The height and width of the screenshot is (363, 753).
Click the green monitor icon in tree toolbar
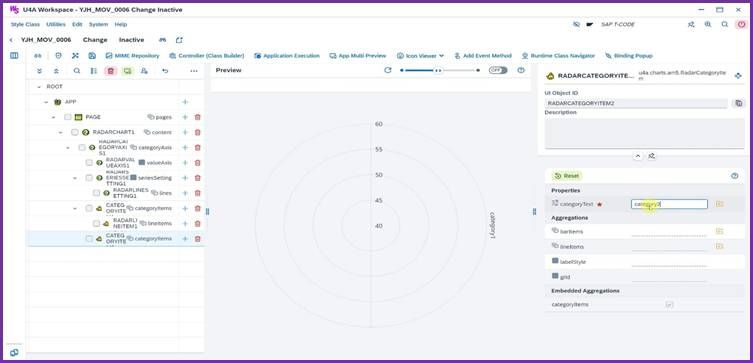pos(127,71)
